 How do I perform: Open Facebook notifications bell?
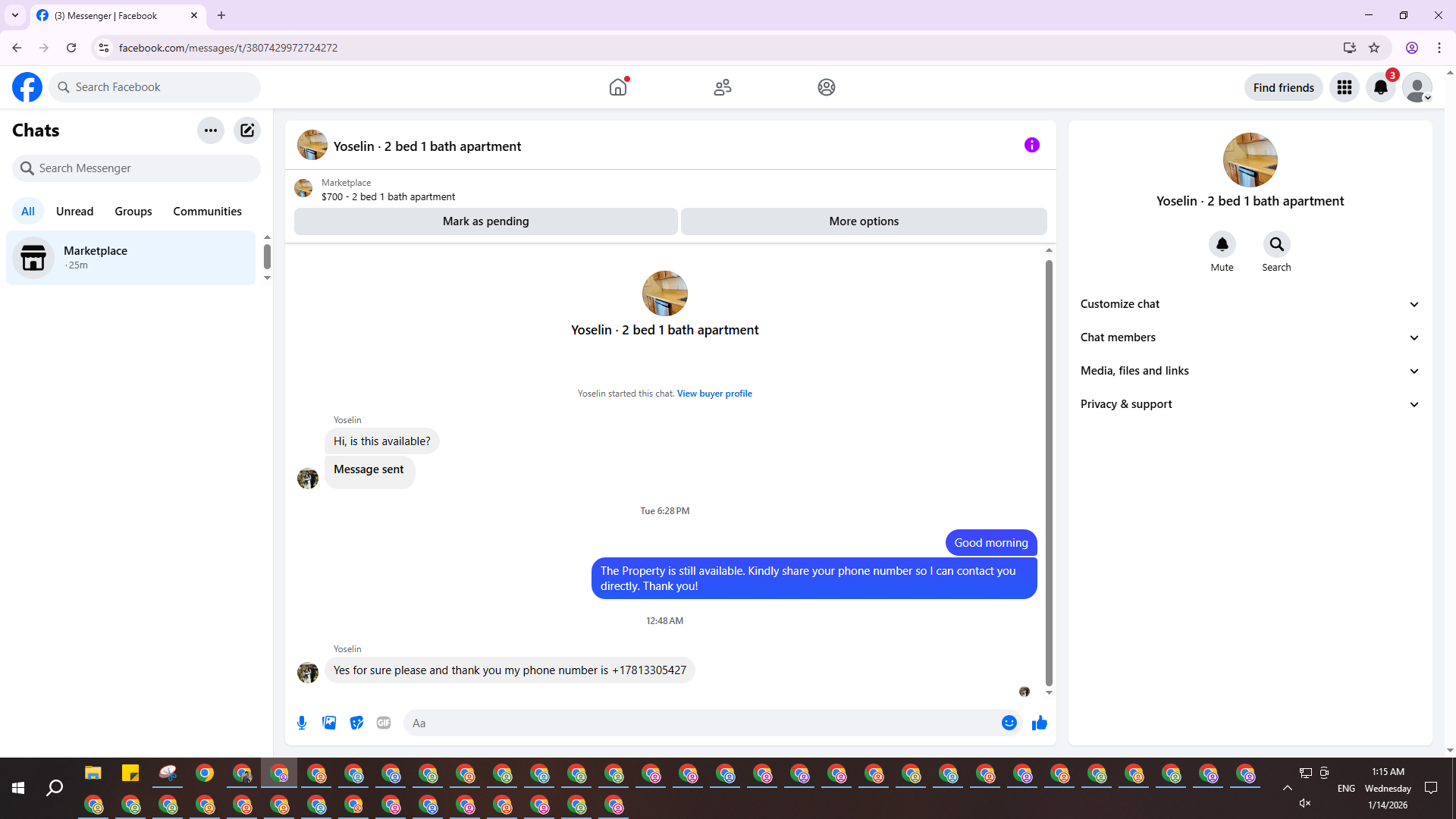pyautogui.click(x=1380, y=88)
